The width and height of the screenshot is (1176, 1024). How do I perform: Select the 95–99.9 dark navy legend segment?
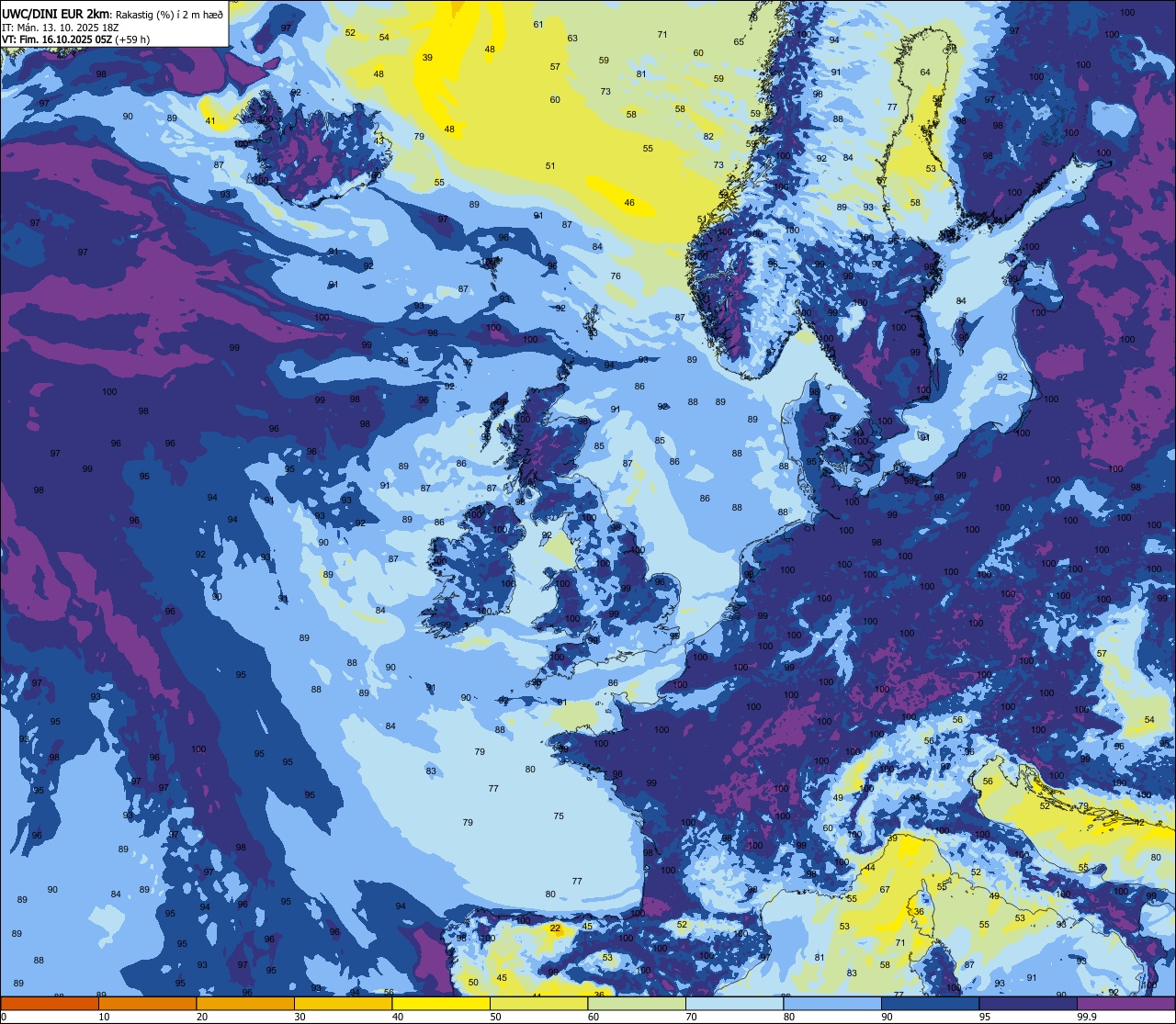1028,1004
